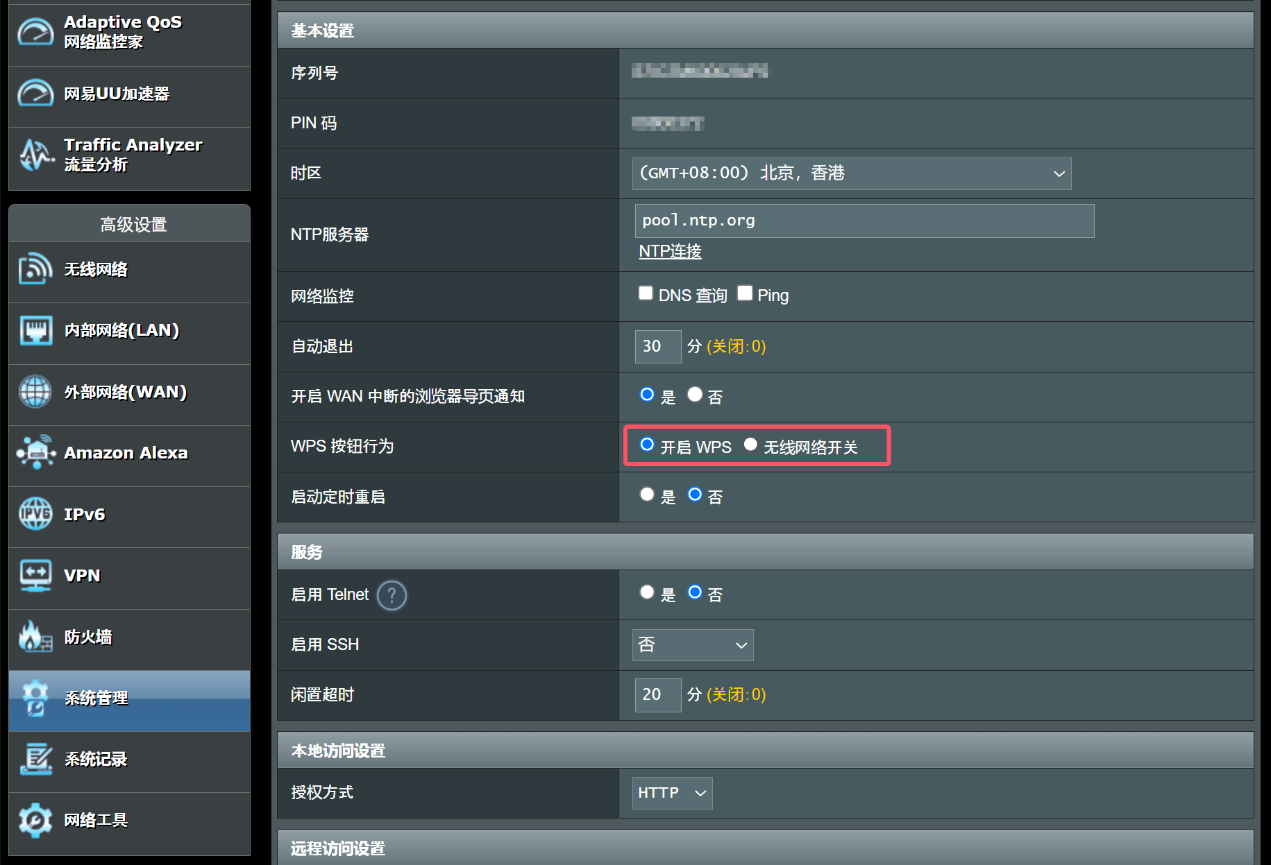Click the 网易UU加速器 gauge icon
The height and width of the screenshot is (865, 1271).
[36, 93]
